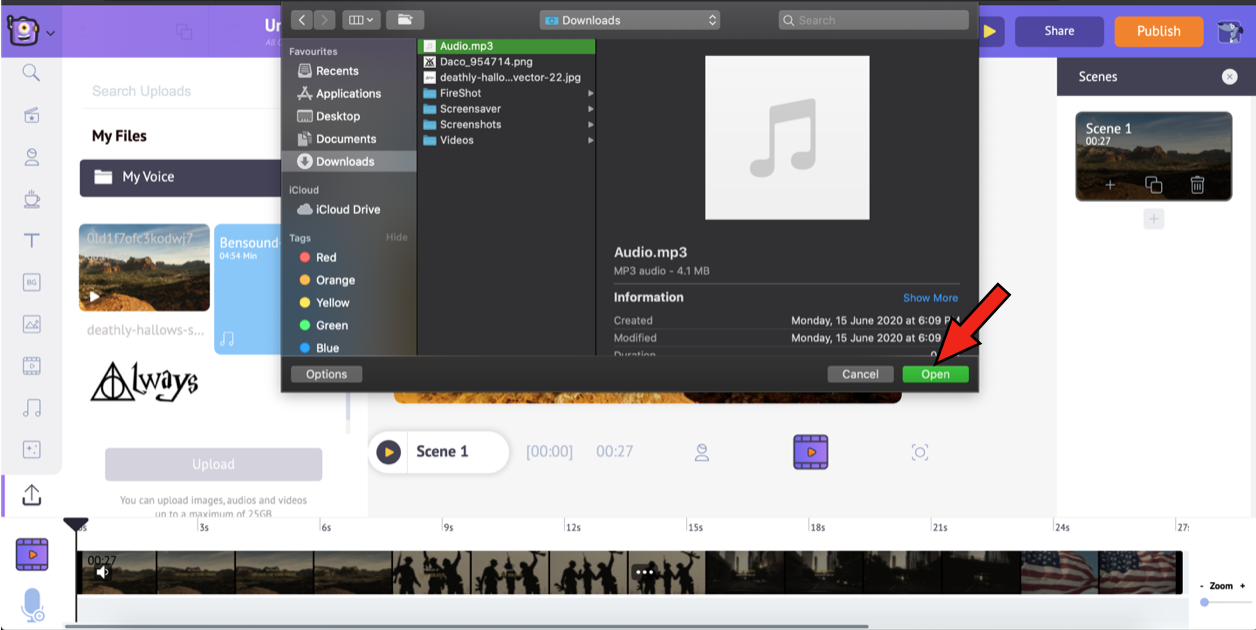Open the music library icon in sidebar

[31, 408]
